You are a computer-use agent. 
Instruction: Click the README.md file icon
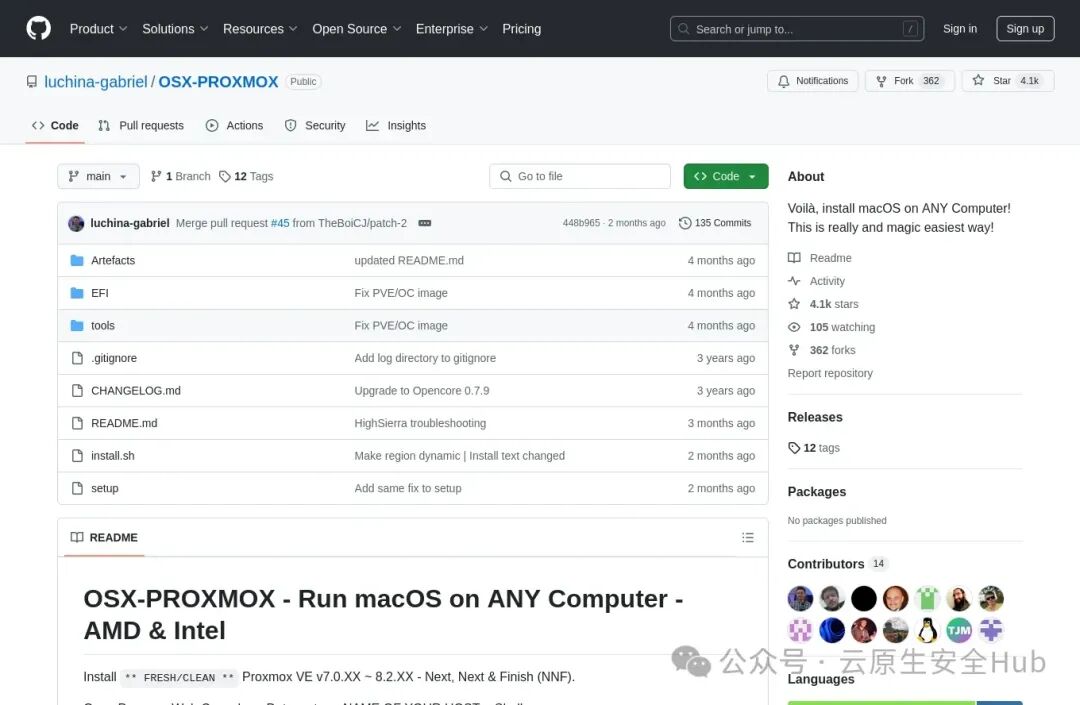pyautogui.click(x=77, y=423)
